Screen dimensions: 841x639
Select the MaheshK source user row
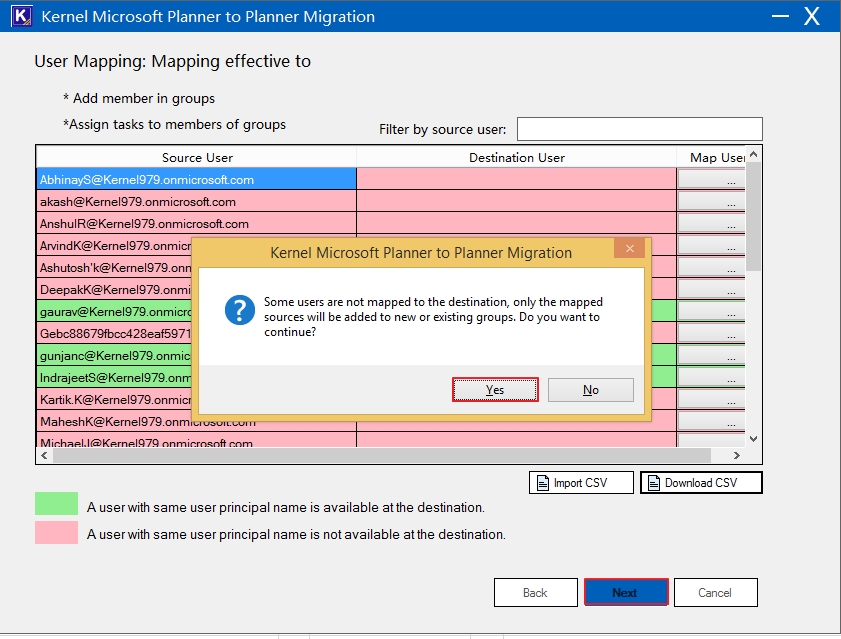(x=196, y=423)
